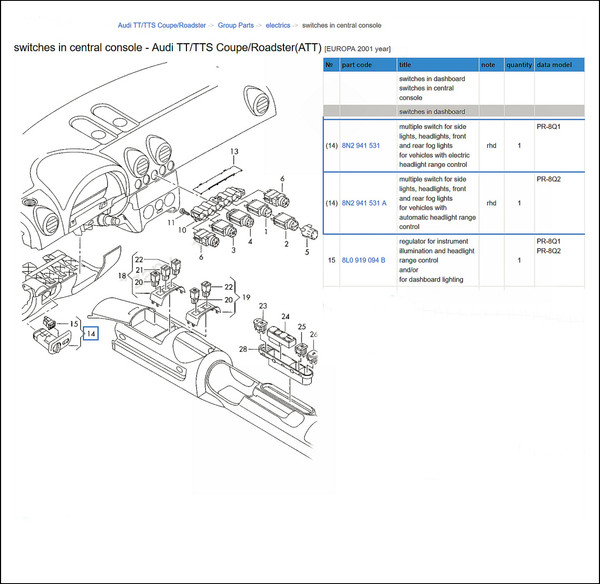Select callout 28 on the console switch panel
The image size is (600, 584).
(243, 348)
